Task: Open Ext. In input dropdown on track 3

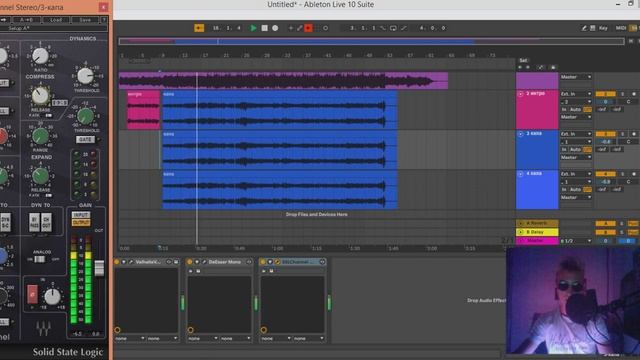Action: (576, 134)
